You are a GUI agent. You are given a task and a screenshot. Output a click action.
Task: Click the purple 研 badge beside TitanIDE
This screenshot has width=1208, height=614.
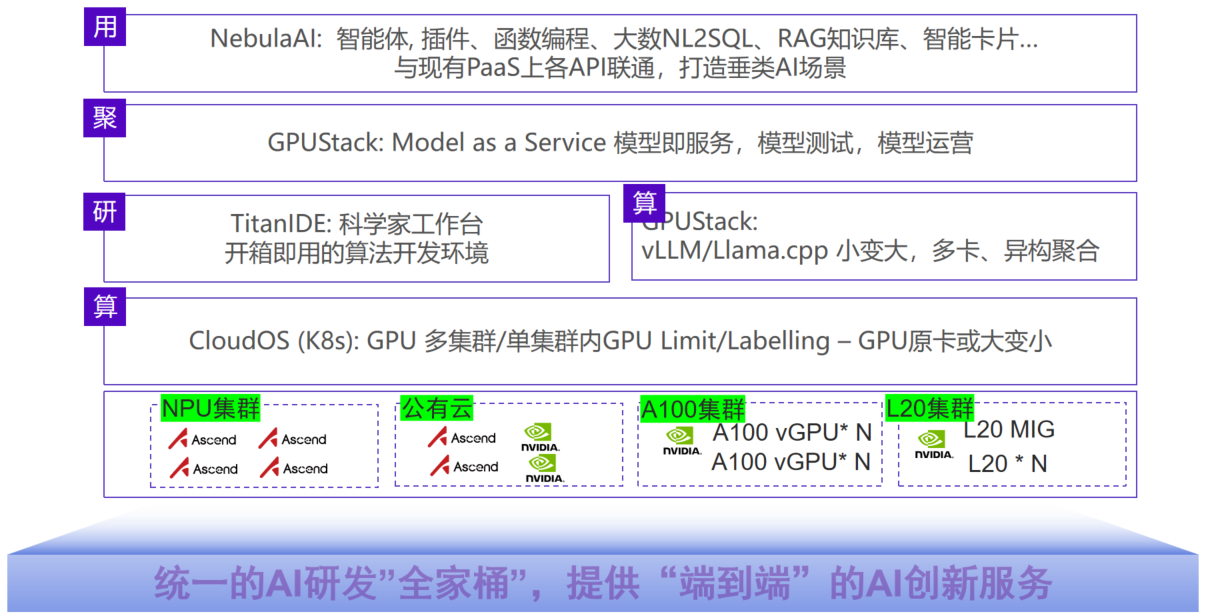coord(105,211)
